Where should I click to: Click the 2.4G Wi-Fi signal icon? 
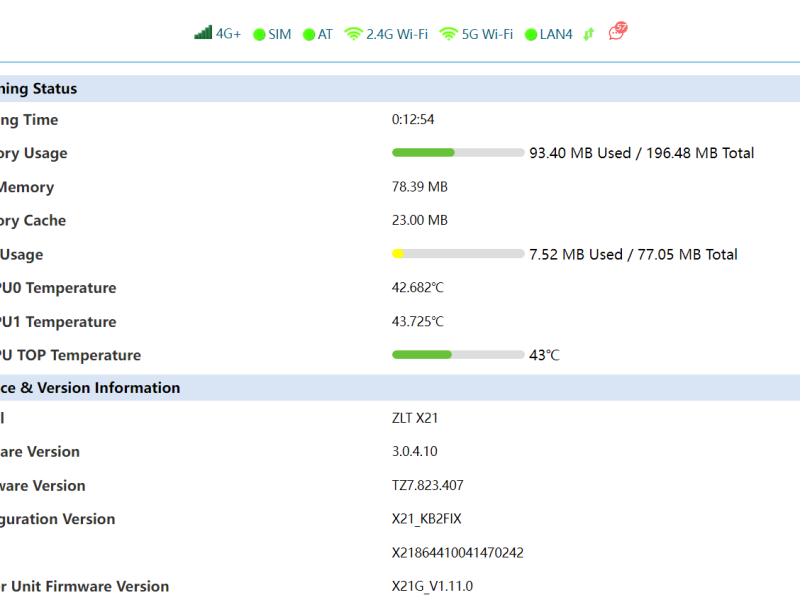click(353, 34)
